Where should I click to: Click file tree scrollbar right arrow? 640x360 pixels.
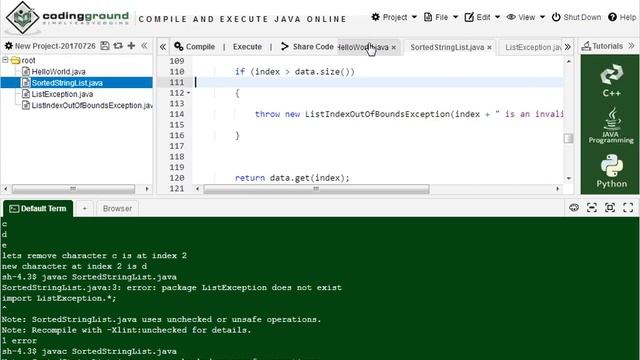point(147,189)
